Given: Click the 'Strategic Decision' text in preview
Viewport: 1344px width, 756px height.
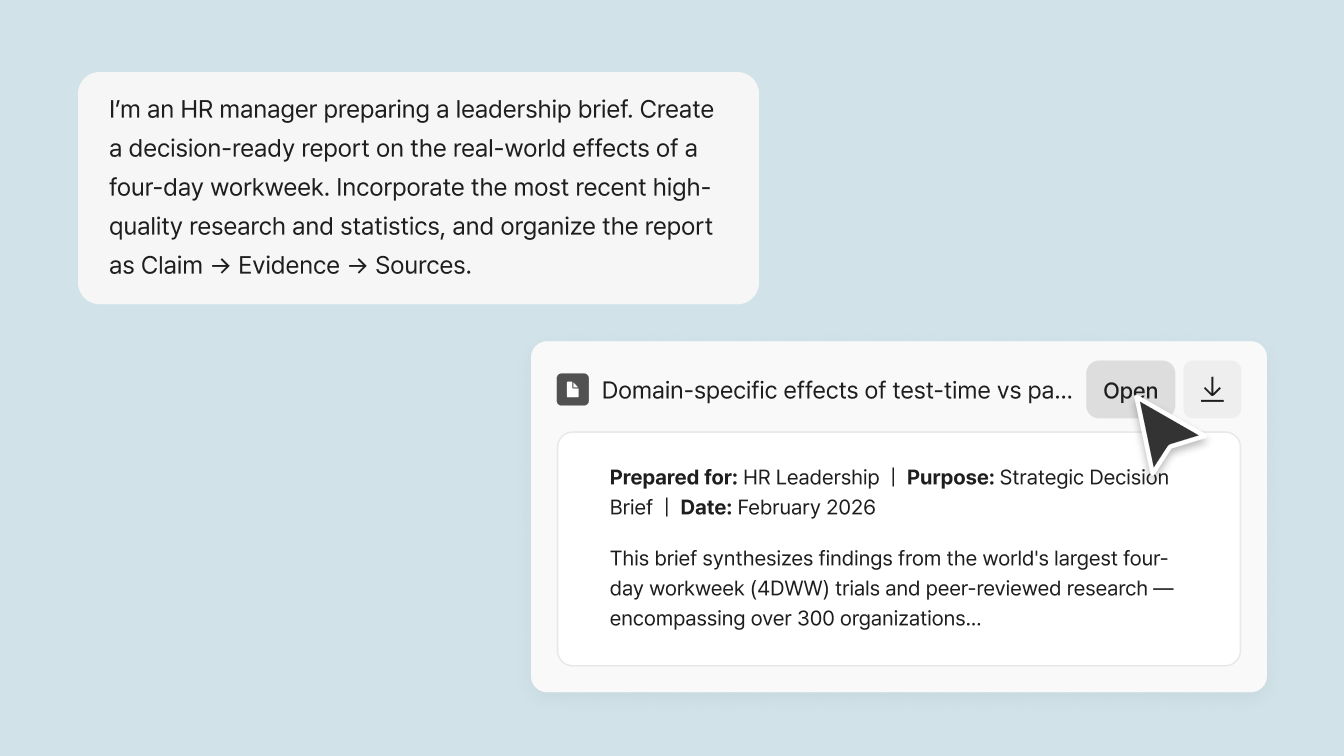Looking at the screenshot, I should coord(1084,477).
